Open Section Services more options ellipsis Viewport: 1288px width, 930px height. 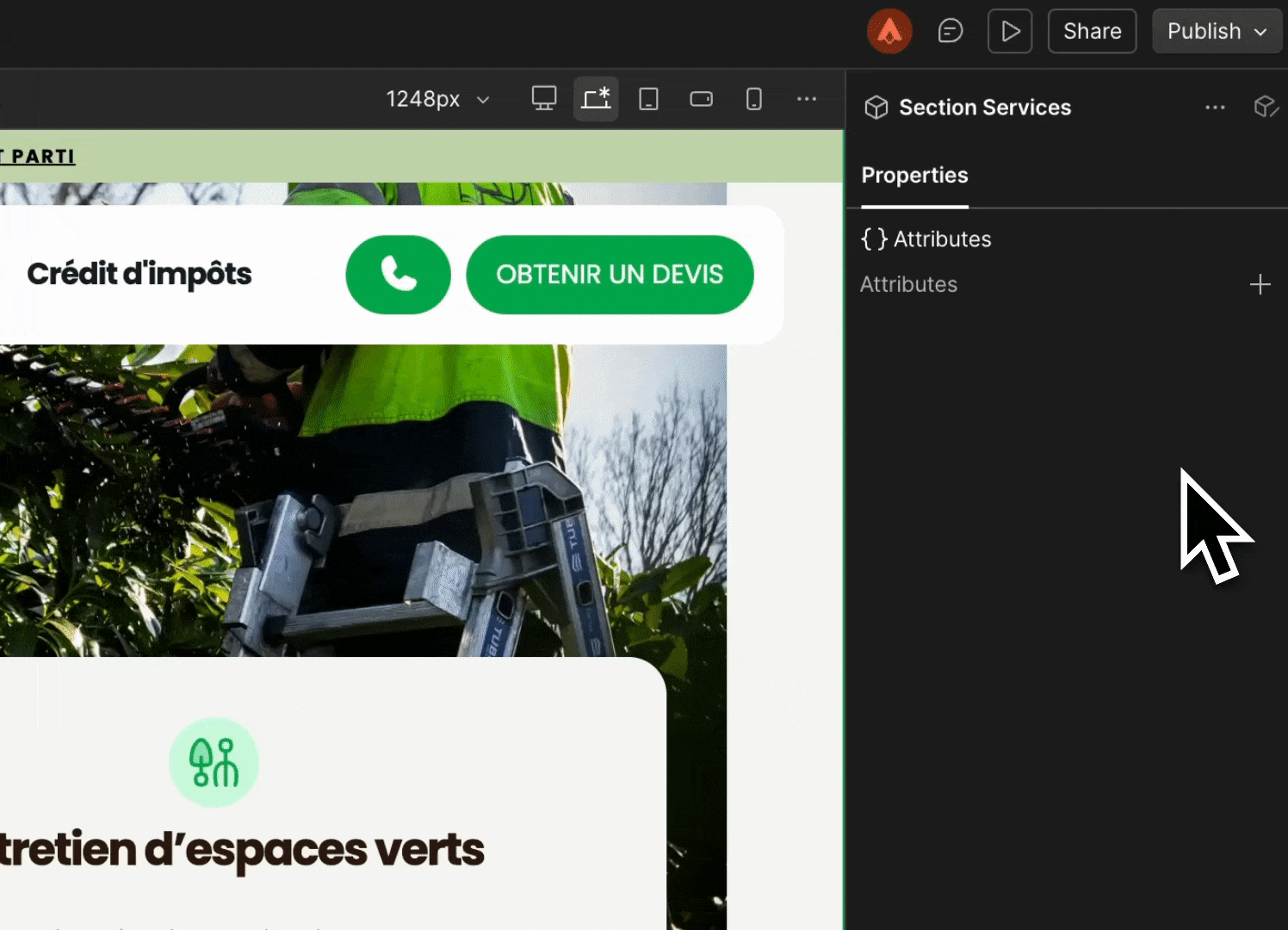click(x=1215, y=108)
